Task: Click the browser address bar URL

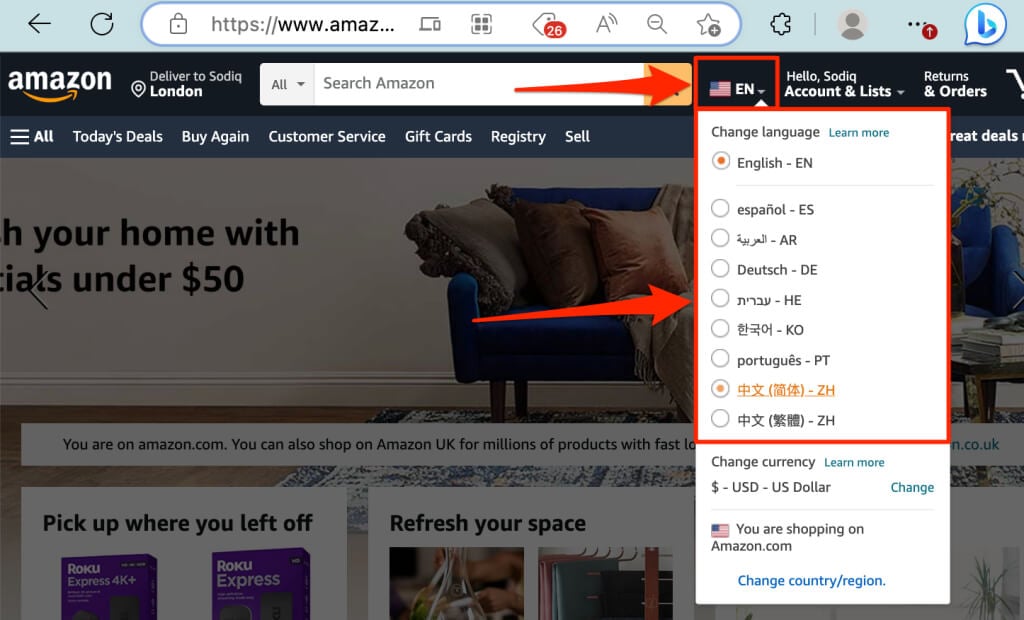Action: [x=302, y=25]
